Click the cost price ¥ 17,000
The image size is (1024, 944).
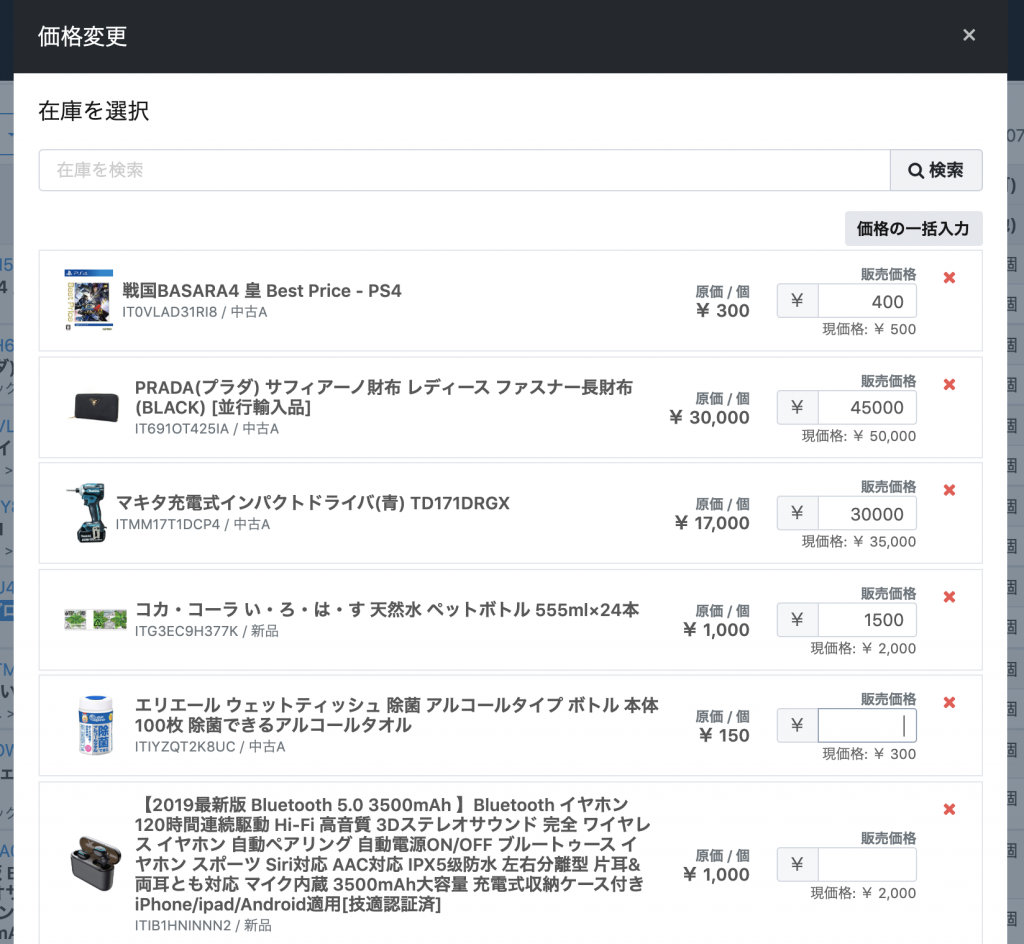[712, 524]
